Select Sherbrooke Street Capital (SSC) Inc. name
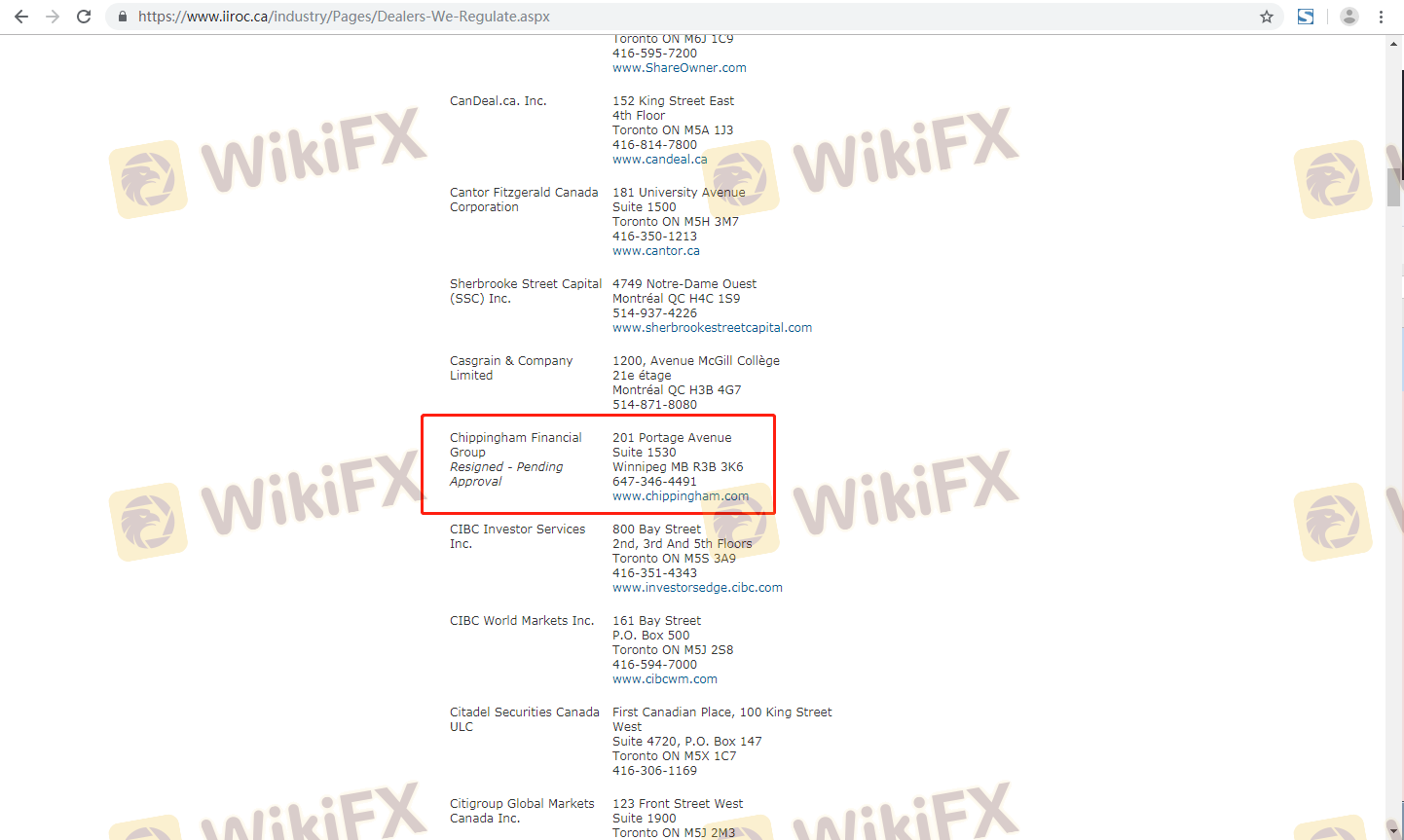1404x840 pixels. 526,291
